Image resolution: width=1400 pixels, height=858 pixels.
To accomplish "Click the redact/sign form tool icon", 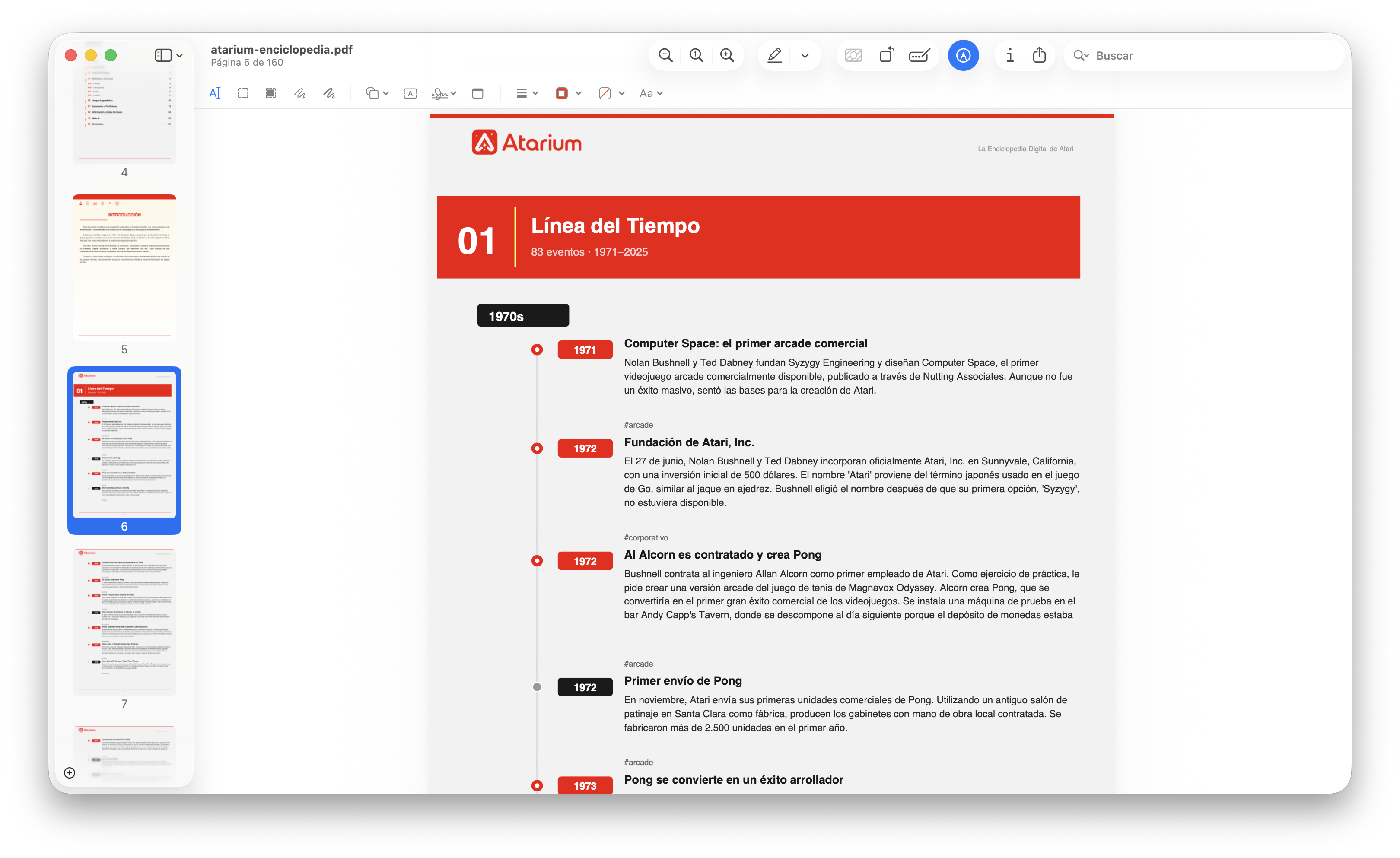I will (920, 56).
